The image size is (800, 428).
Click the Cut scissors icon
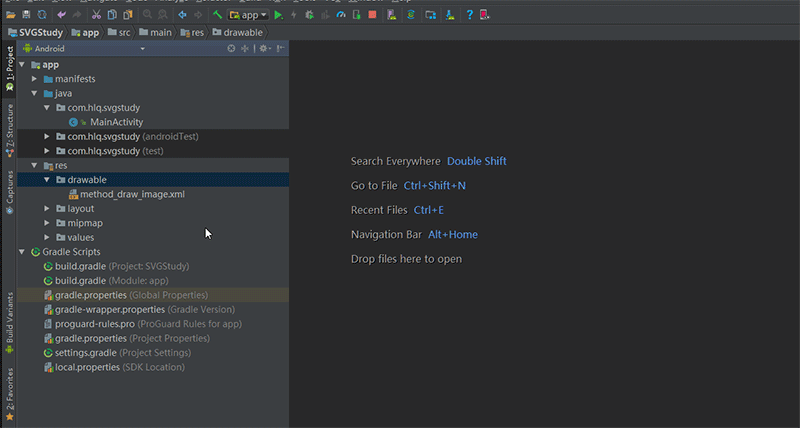95,15
